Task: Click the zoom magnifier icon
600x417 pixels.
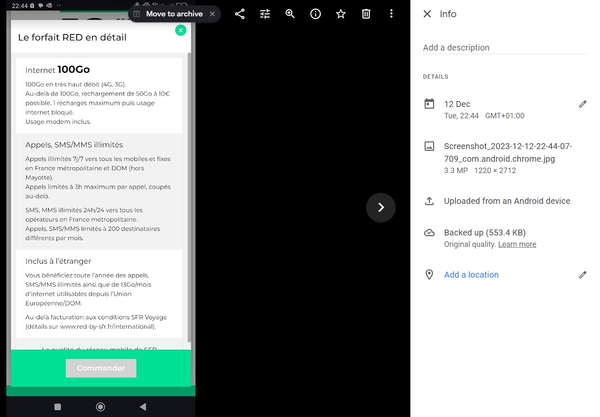Action: pos(290,14)
